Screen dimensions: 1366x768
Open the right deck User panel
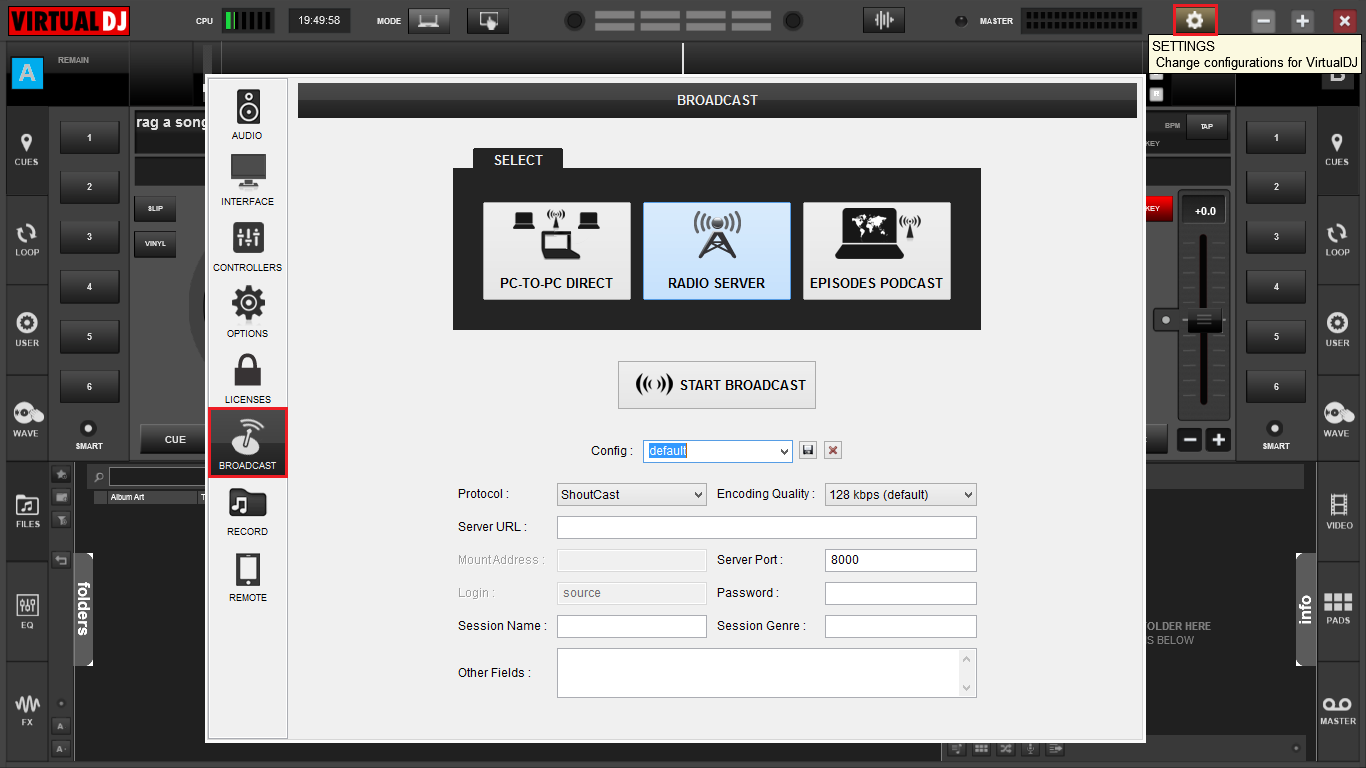(1337, 330)
